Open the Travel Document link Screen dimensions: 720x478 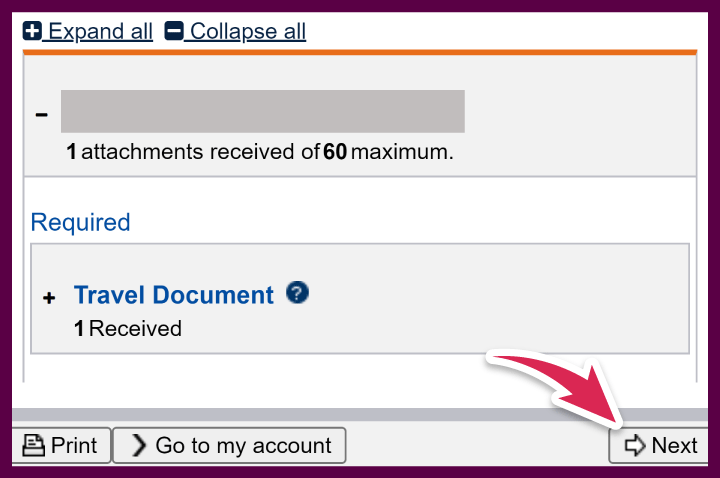tap(173, 296)
